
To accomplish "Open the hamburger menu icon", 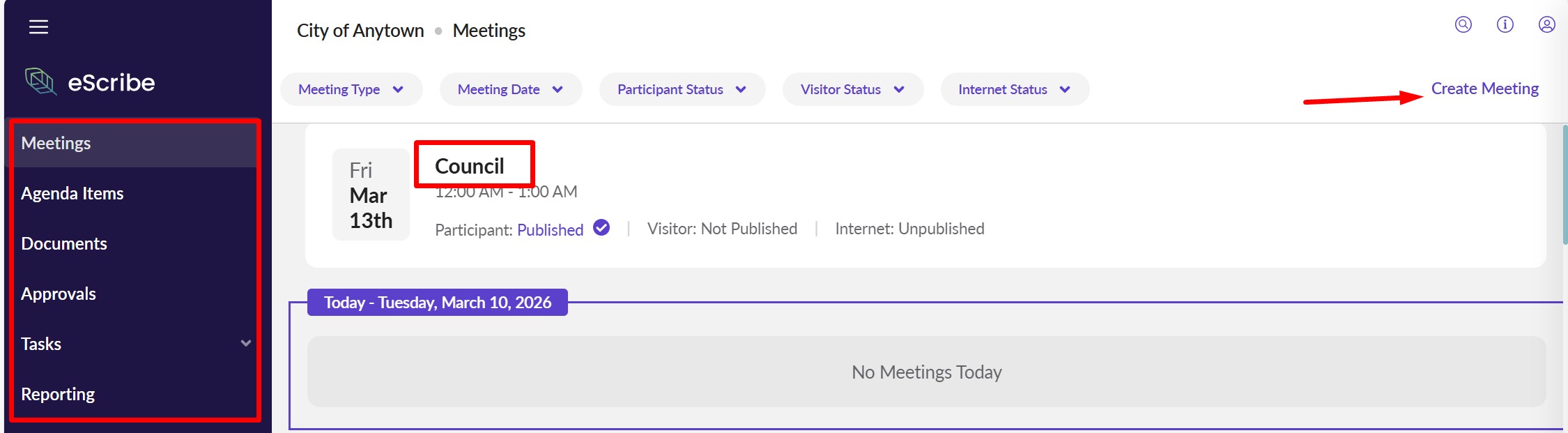I will [x=38, y=27].
